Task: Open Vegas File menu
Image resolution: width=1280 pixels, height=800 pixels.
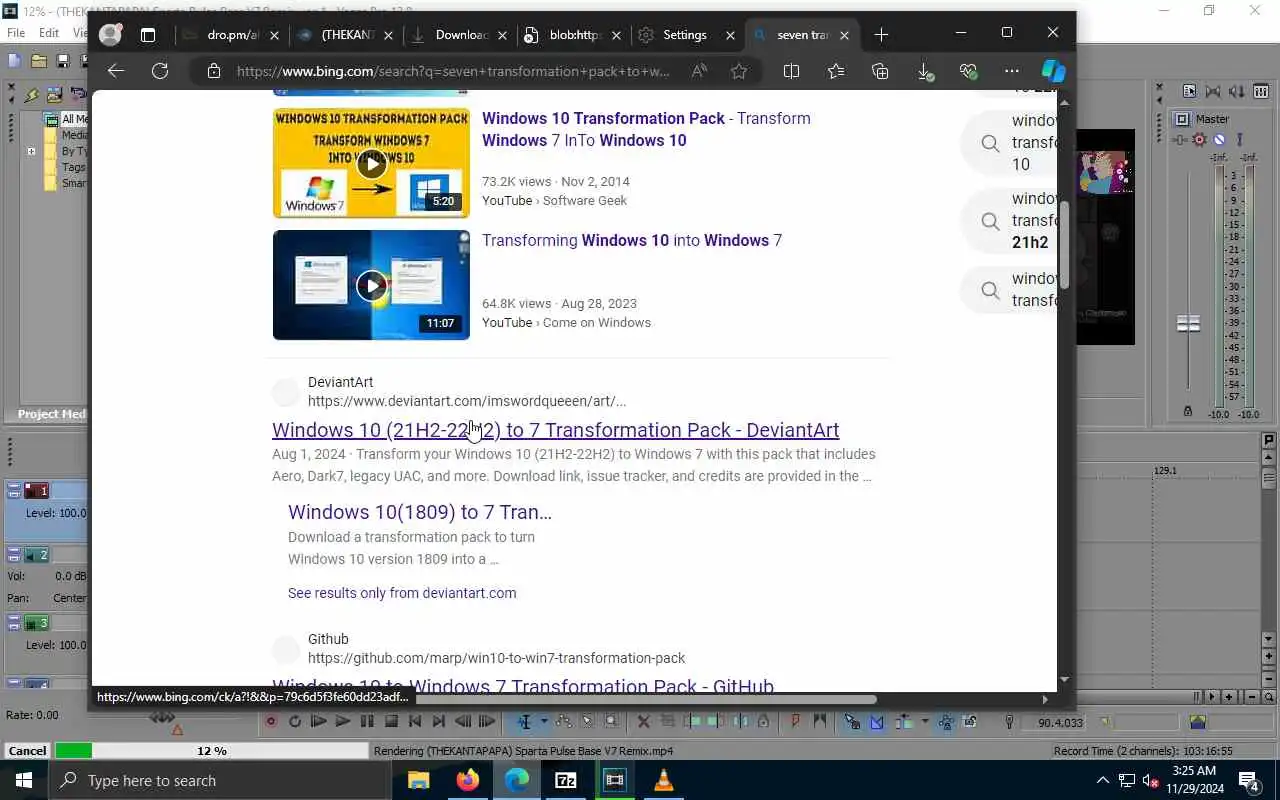Action: 16,33
